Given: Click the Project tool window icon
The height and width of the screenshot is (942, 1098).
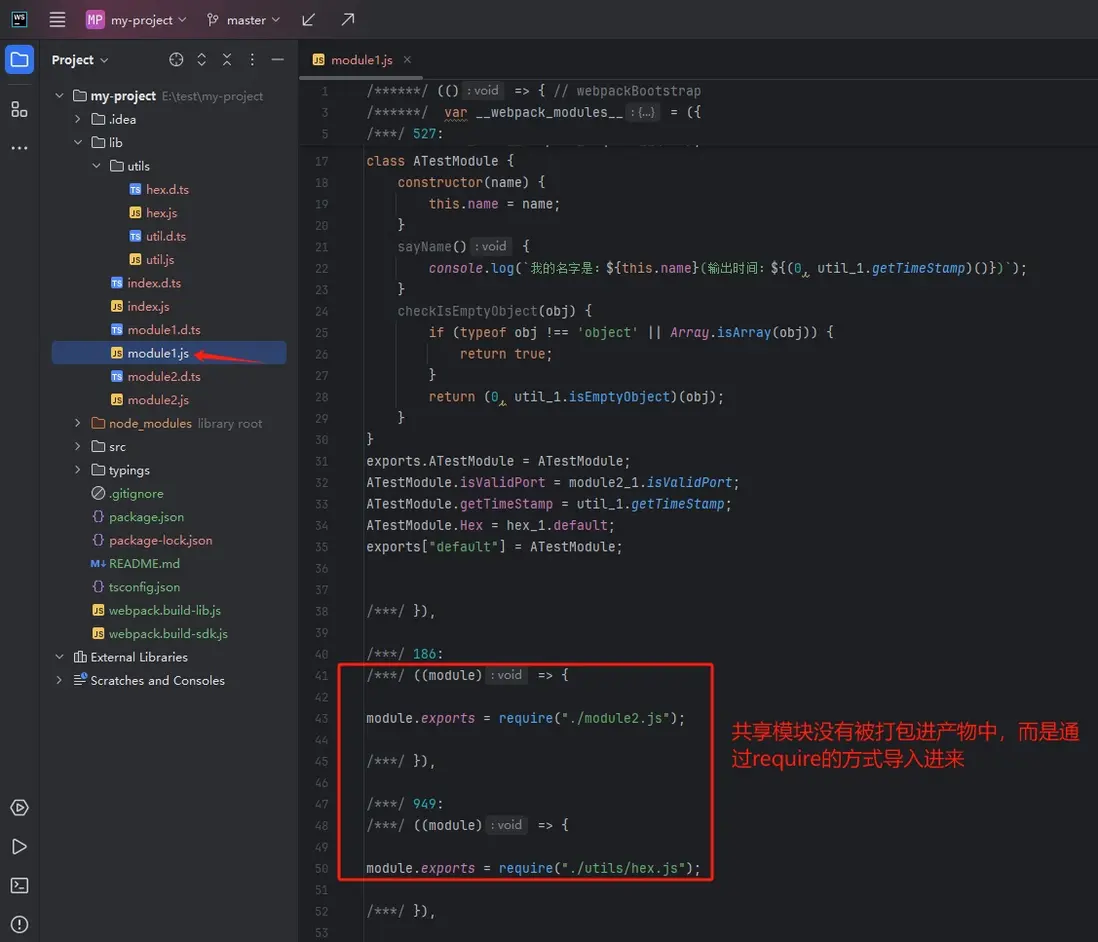Looking at the screenshot, I should coord(19,60).
